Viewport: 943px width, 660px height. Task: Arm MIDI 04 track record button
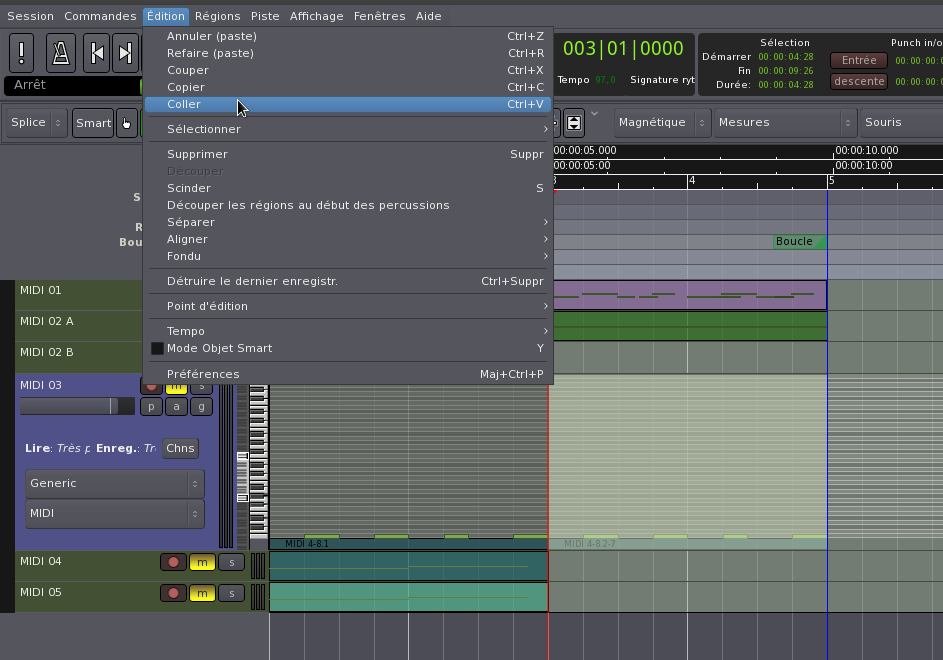[x=173, y=562]
